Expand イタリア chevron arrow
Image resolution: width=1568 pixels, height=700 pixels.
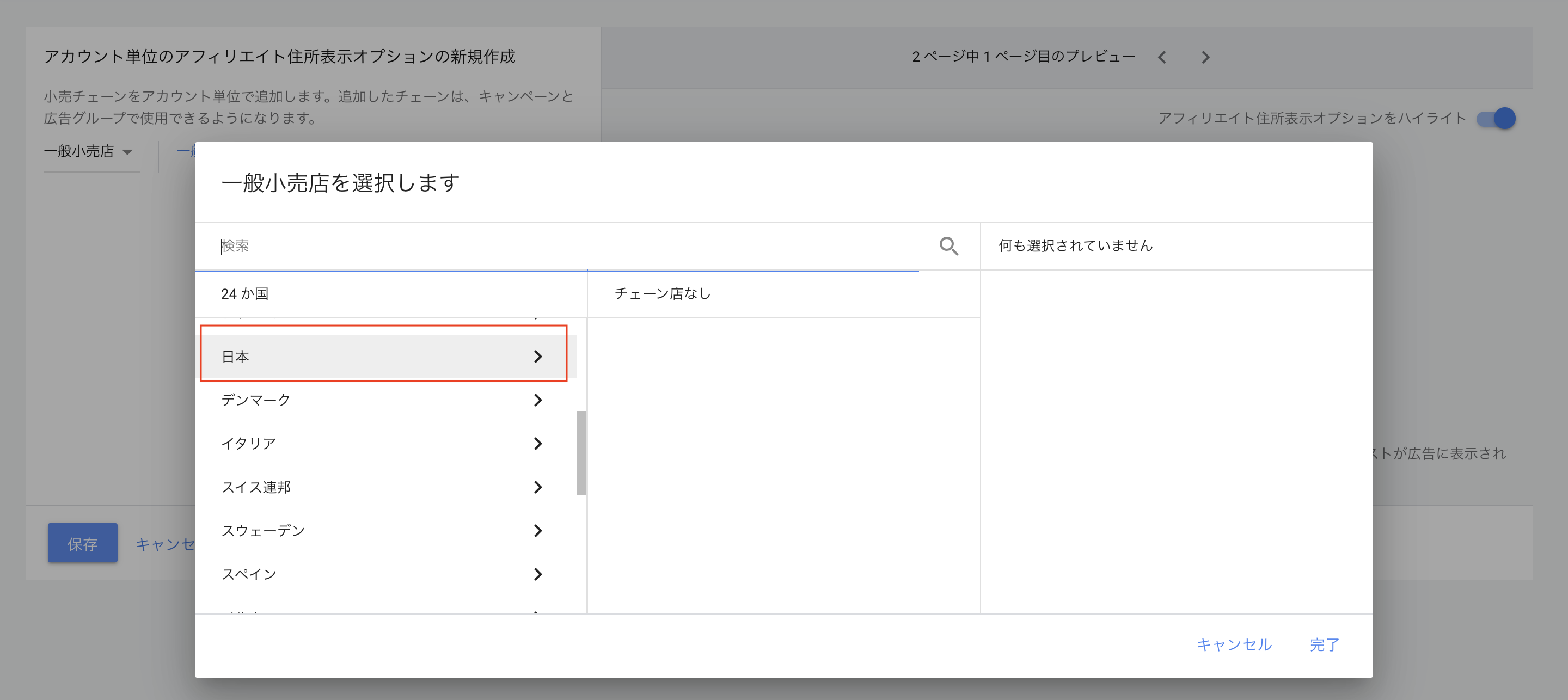coord(537,444)
